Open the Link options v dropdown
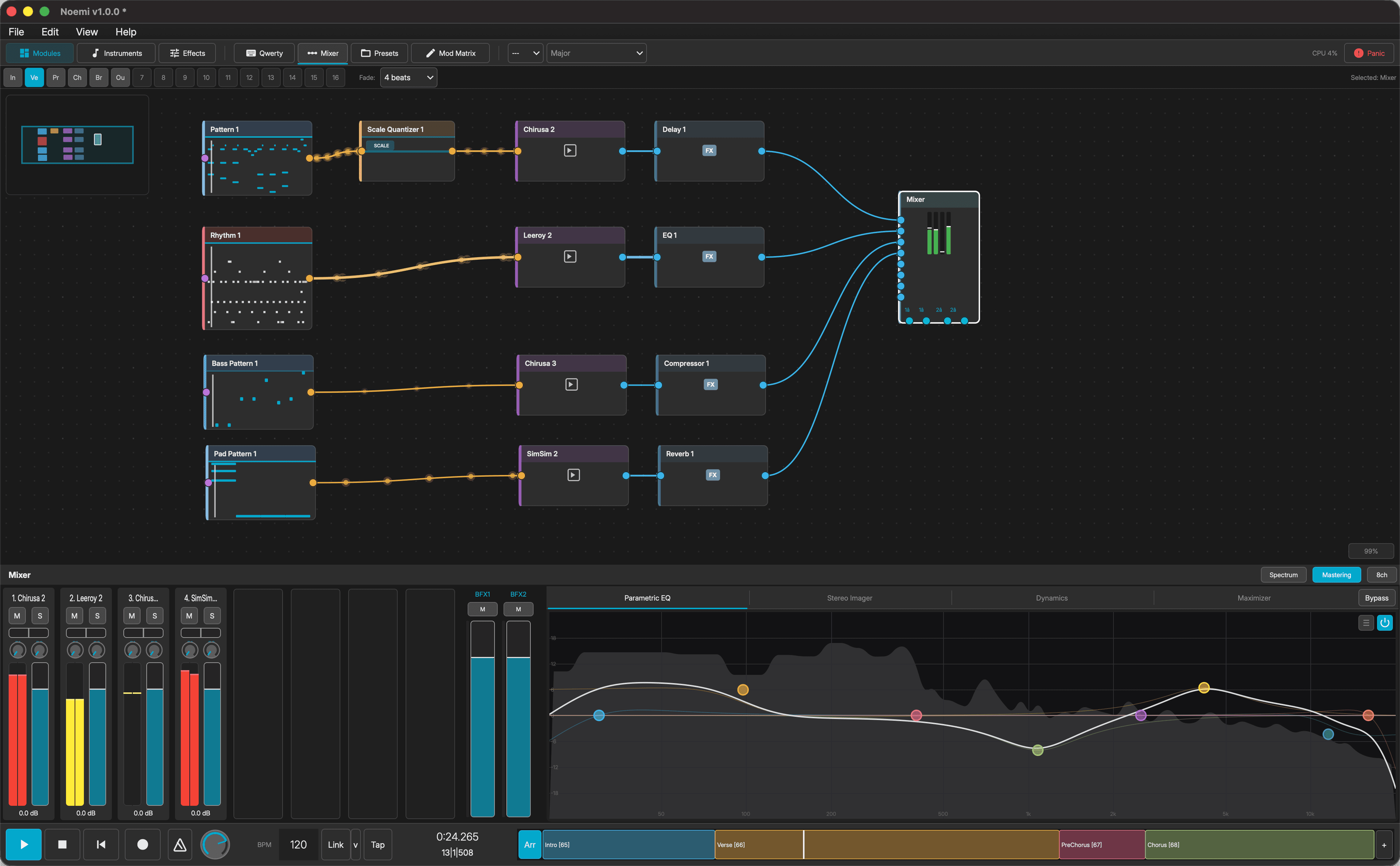Viewport: 1400px width, 866px height. 355,844
